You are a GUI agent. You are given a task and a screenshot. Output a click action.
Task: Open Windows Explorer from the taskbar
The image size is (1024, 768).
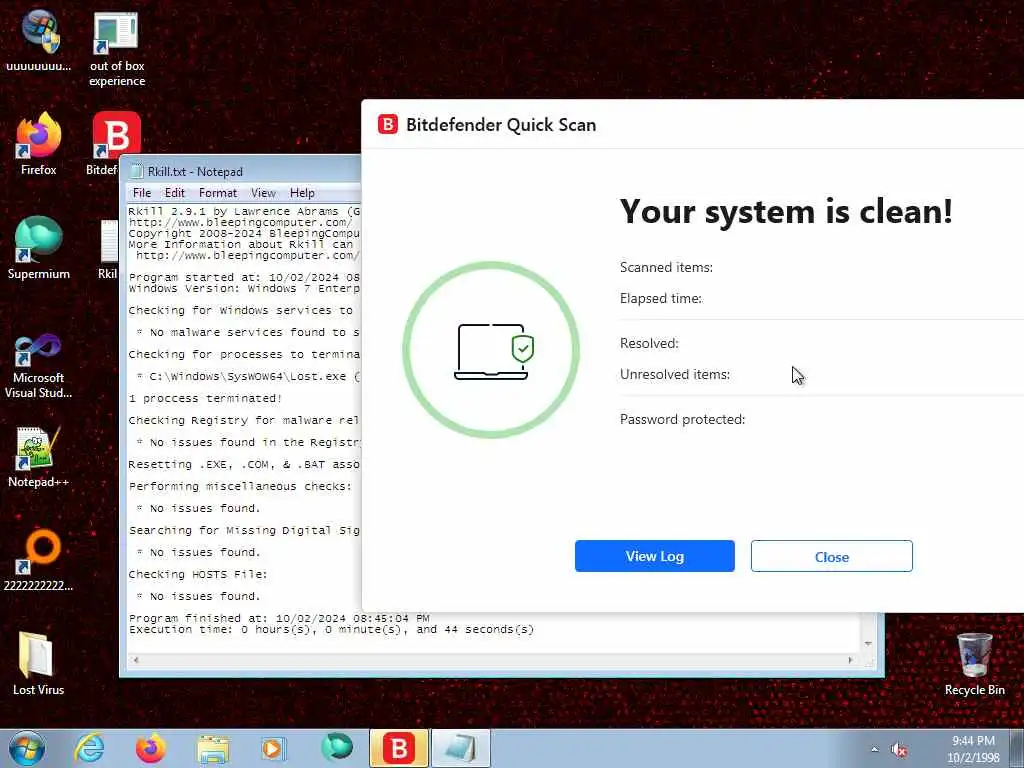213,750
